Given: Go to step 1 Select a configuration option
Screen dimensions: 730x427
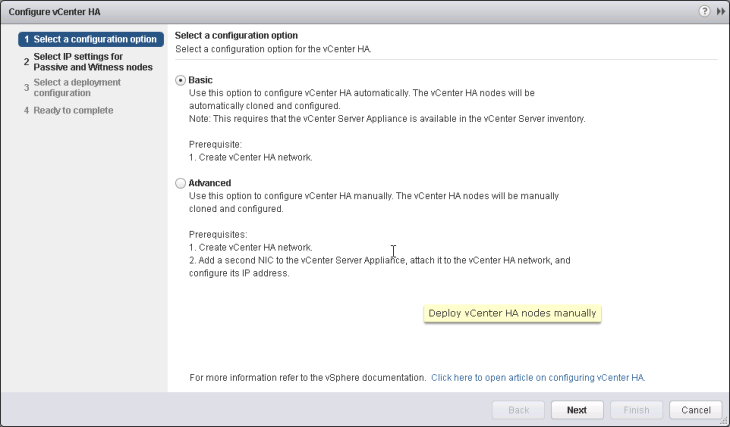Looking at the screenshot, I should pos(90,39).
